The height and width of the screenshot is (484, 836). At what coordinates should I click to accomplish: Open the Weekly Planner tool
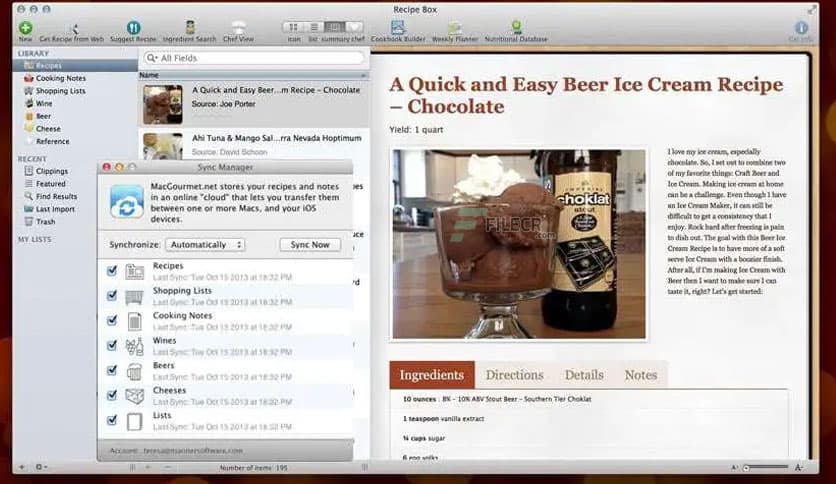454,28
